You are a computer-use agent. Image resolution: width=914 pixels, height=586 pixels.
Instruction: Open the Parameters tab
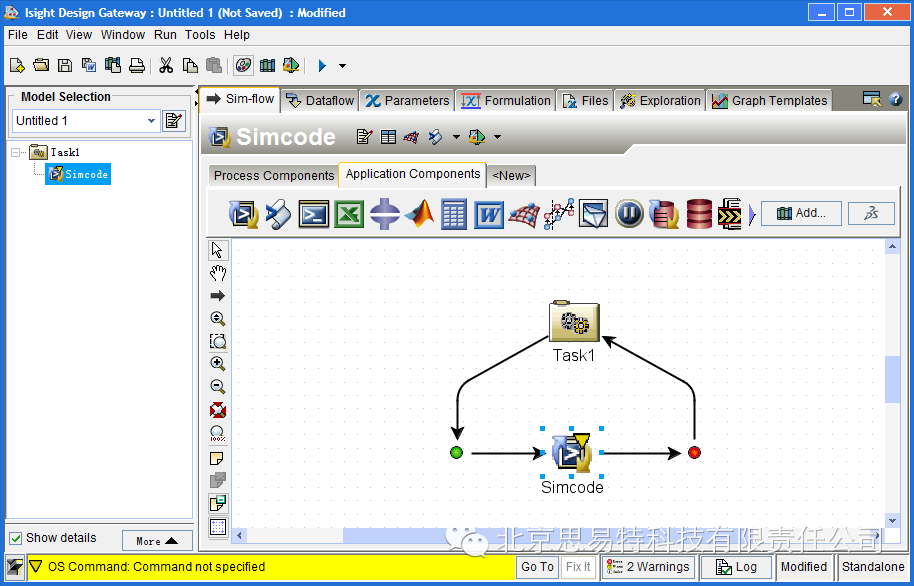(407, 101)
